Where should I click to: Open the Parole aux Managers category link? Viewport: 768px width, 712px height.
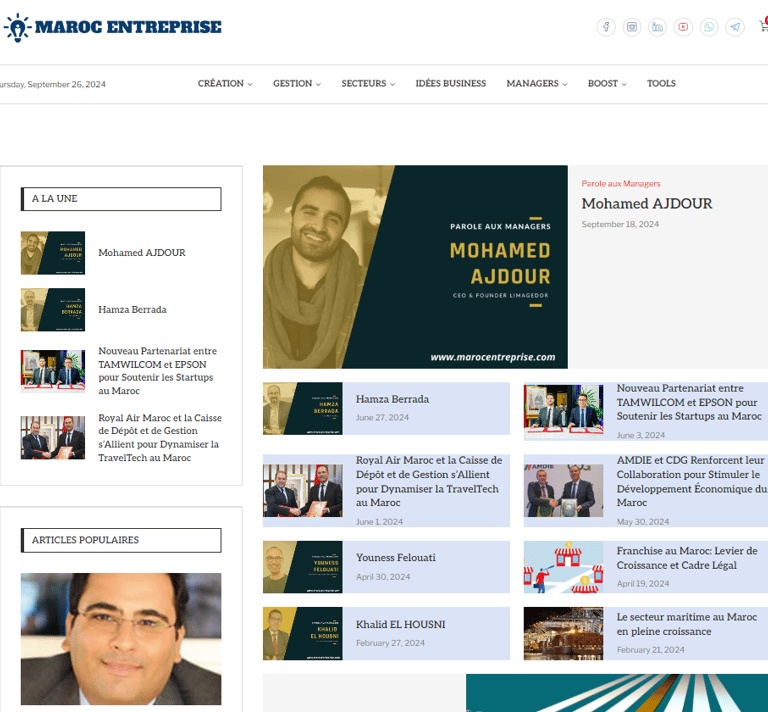(x=621, y=184)
